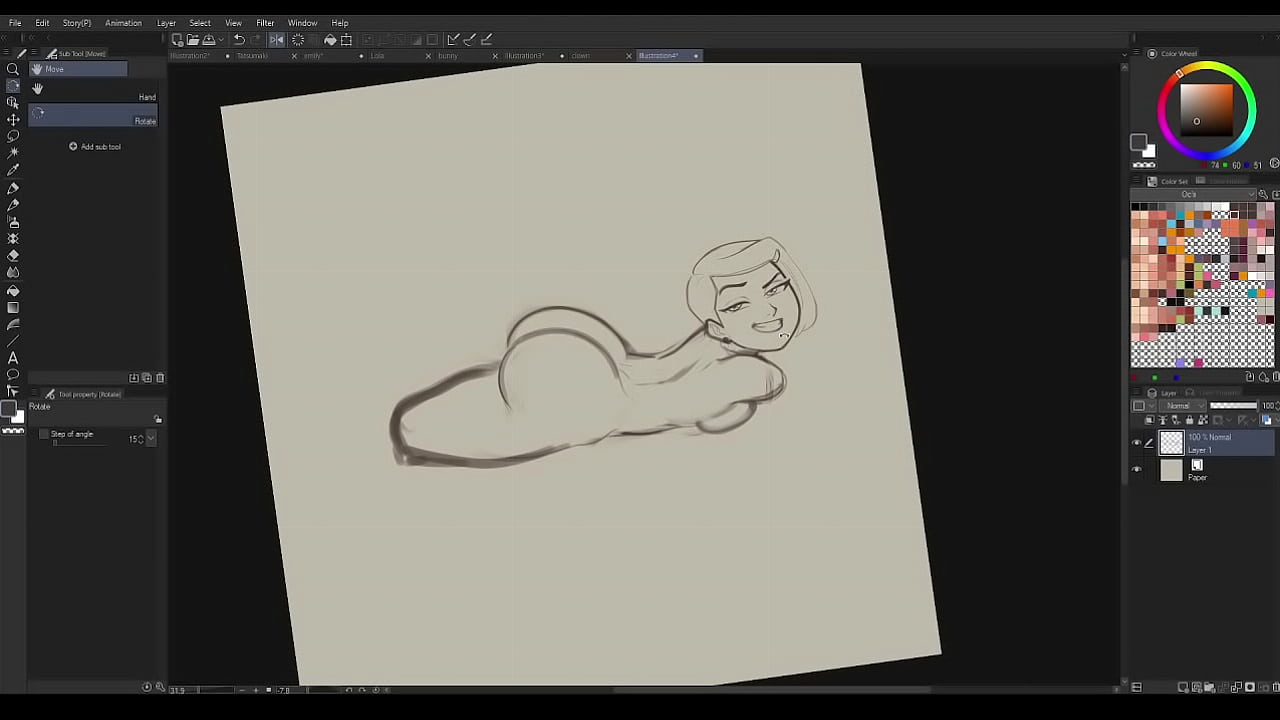
Task: Select the Zoom magnifier tool
Action: 13,69
